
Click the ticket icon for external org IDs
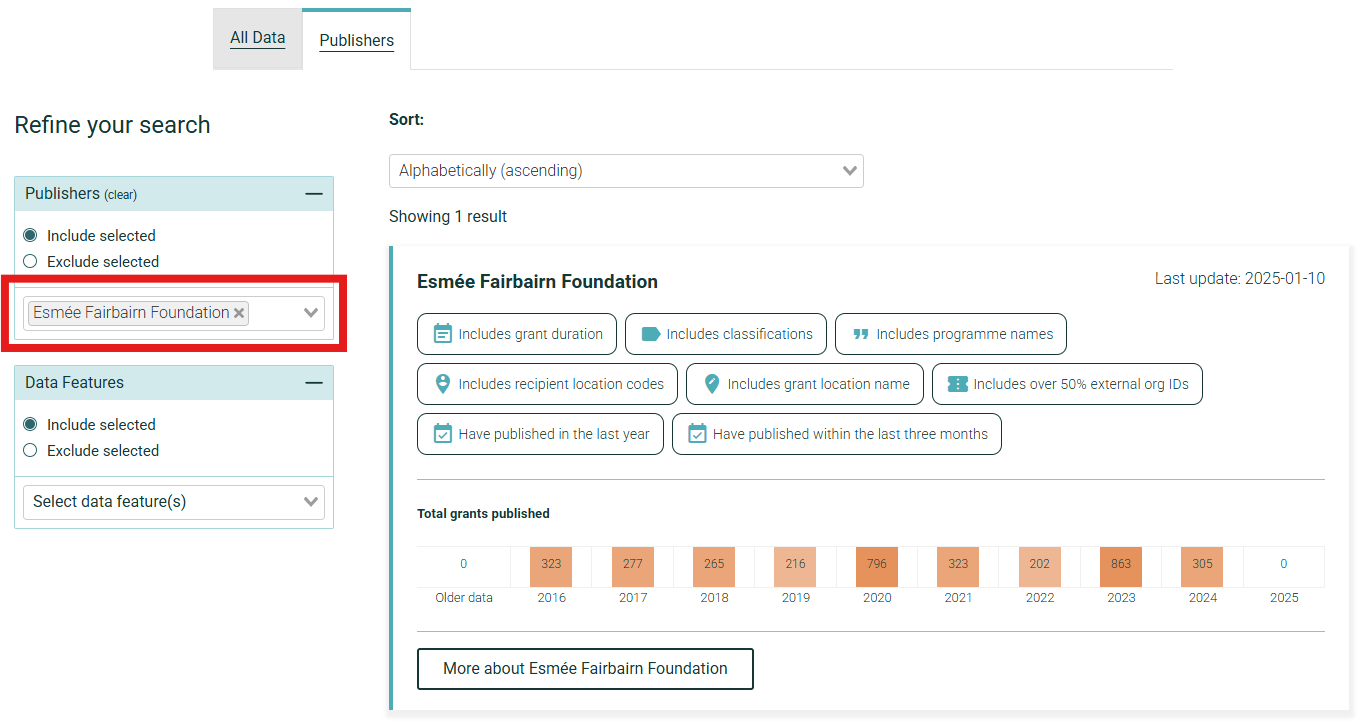click(958, 384)
